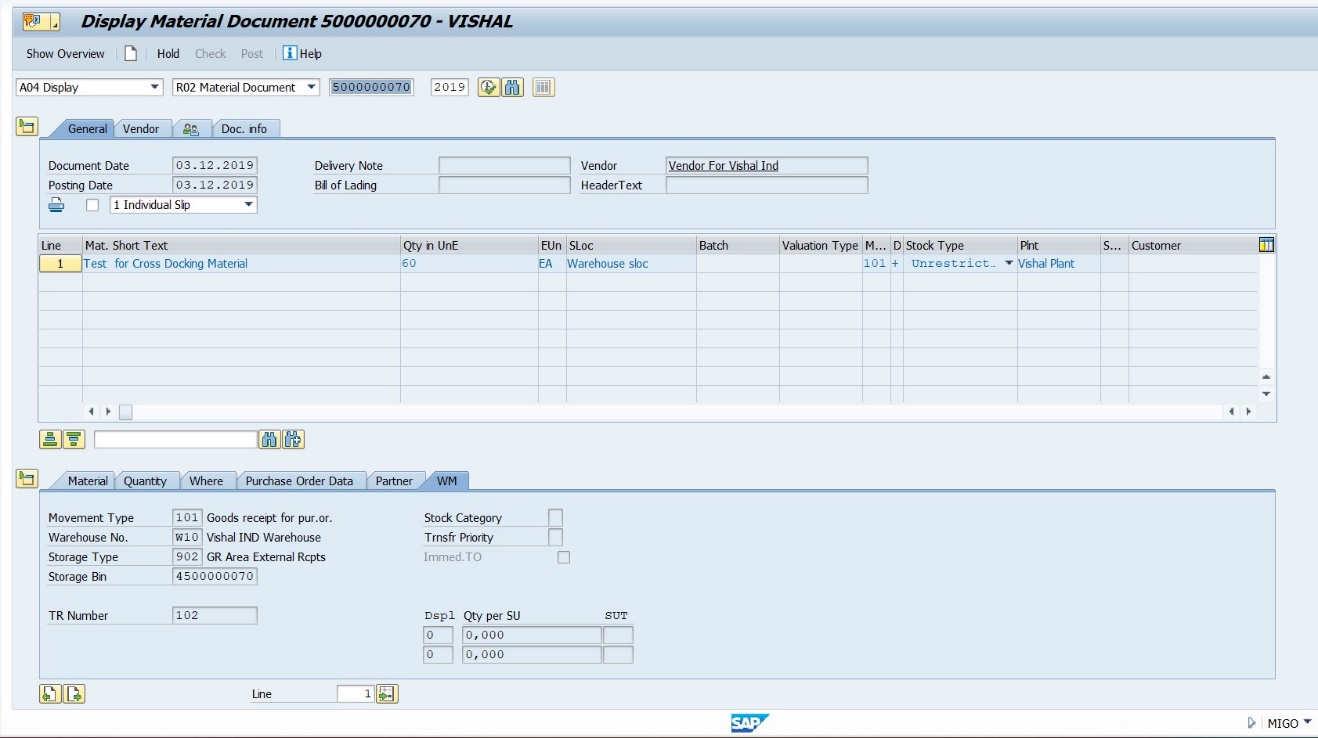Viewport: 1318px width, 738px height.
Task: Open the R02 Material Document dropdown
Action: 311,87
